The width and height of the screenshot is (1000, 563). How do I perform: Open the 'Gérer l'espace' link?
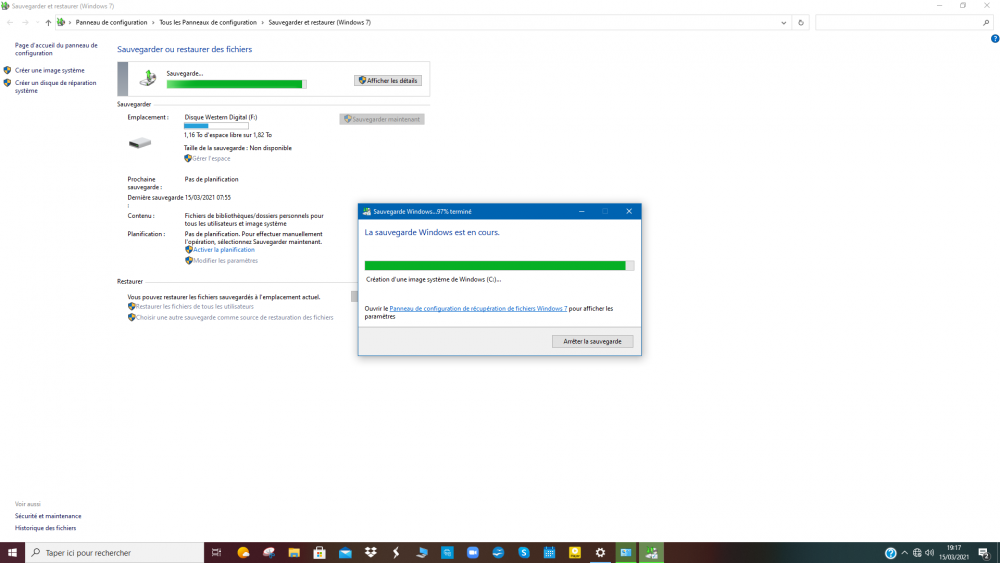(210, 158)
